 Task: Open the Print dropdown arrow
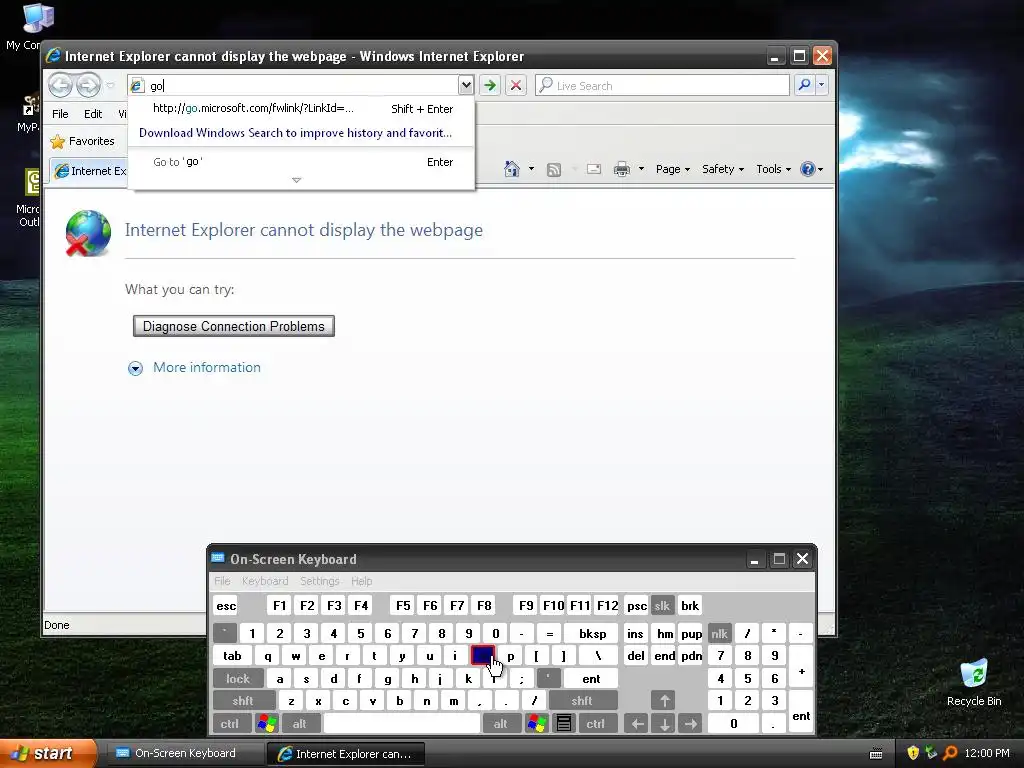[x=641, y=169]
